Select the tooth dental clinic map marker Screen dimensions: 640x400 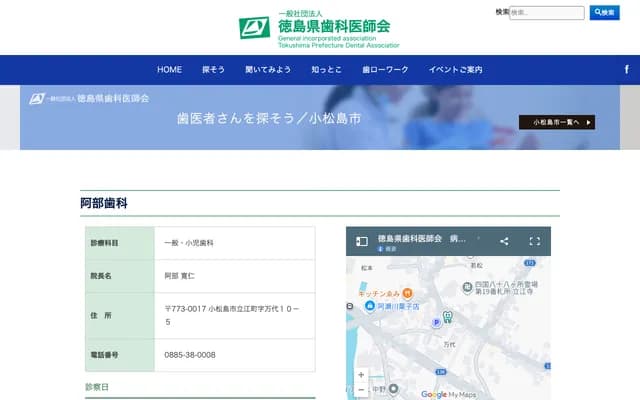[448, 316]
